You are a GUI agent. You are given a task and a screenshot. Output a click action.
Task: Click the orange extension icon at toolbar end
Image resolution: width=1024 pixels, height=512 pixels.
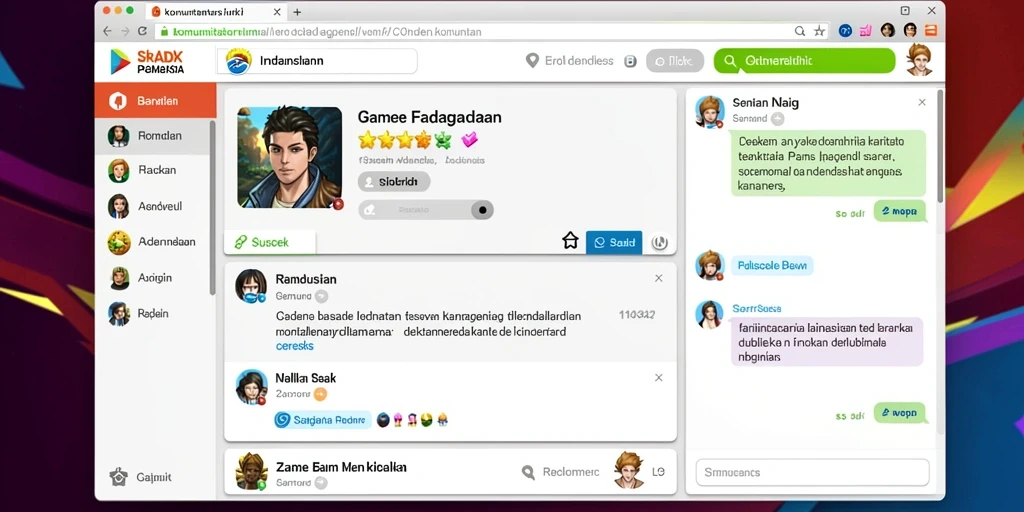[x=932, y=30]
